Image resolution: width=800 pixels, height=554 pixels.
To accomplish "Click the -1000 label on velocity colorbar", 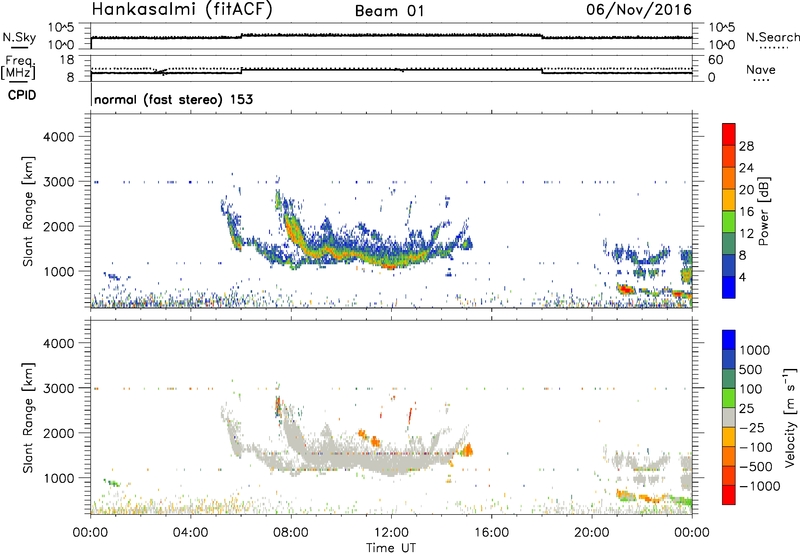I will 760,486.
